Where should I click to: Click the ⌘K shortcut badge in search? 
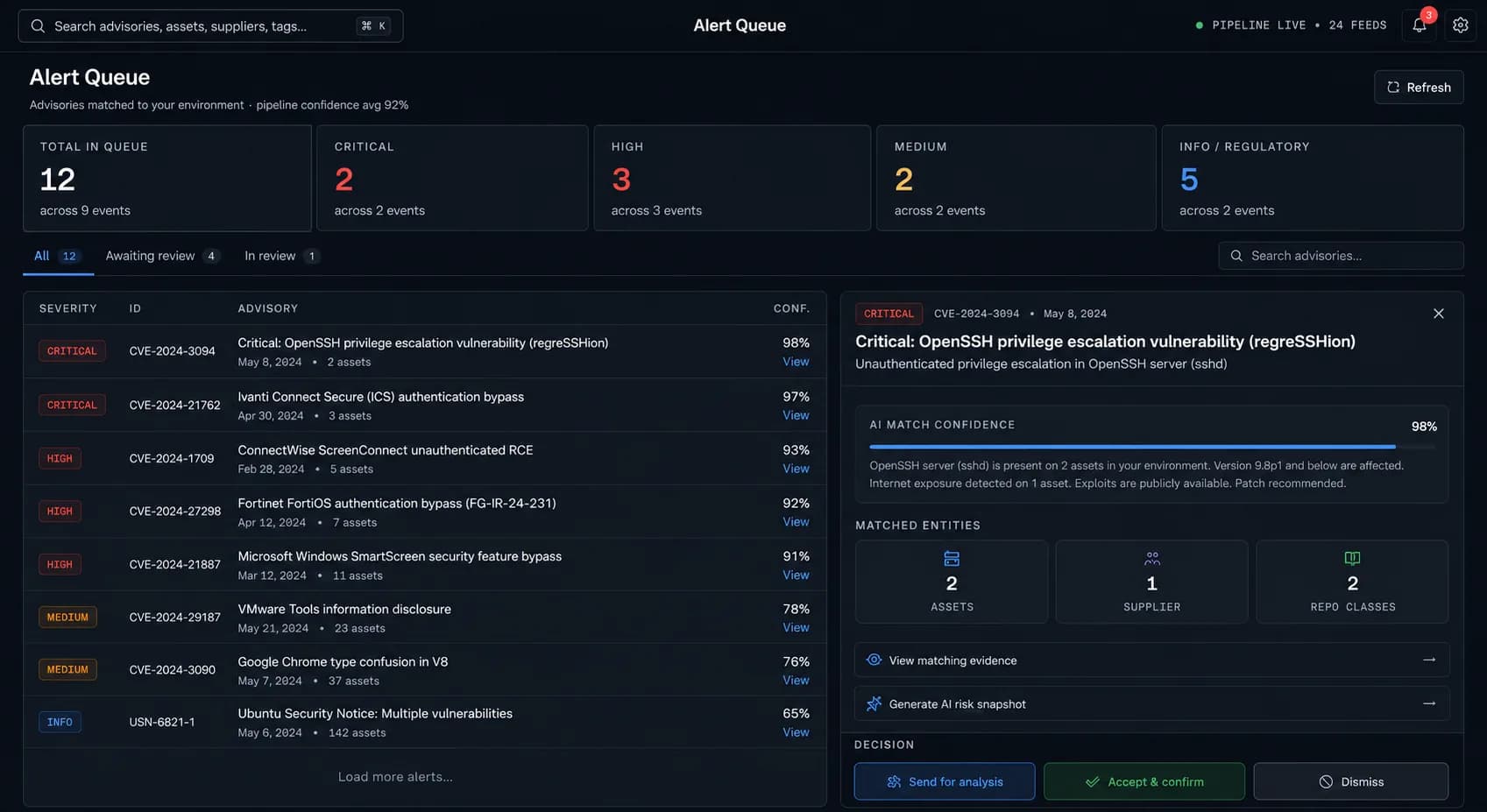(373, 26)
